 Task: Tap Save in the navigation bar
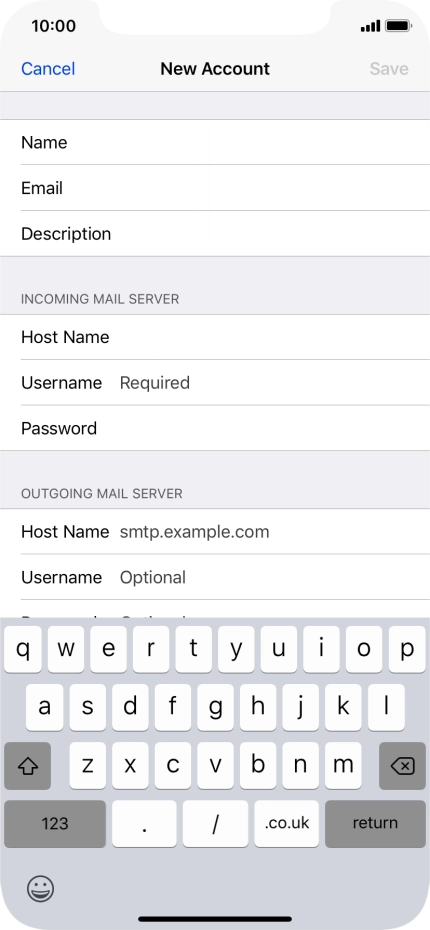point(389,69)
